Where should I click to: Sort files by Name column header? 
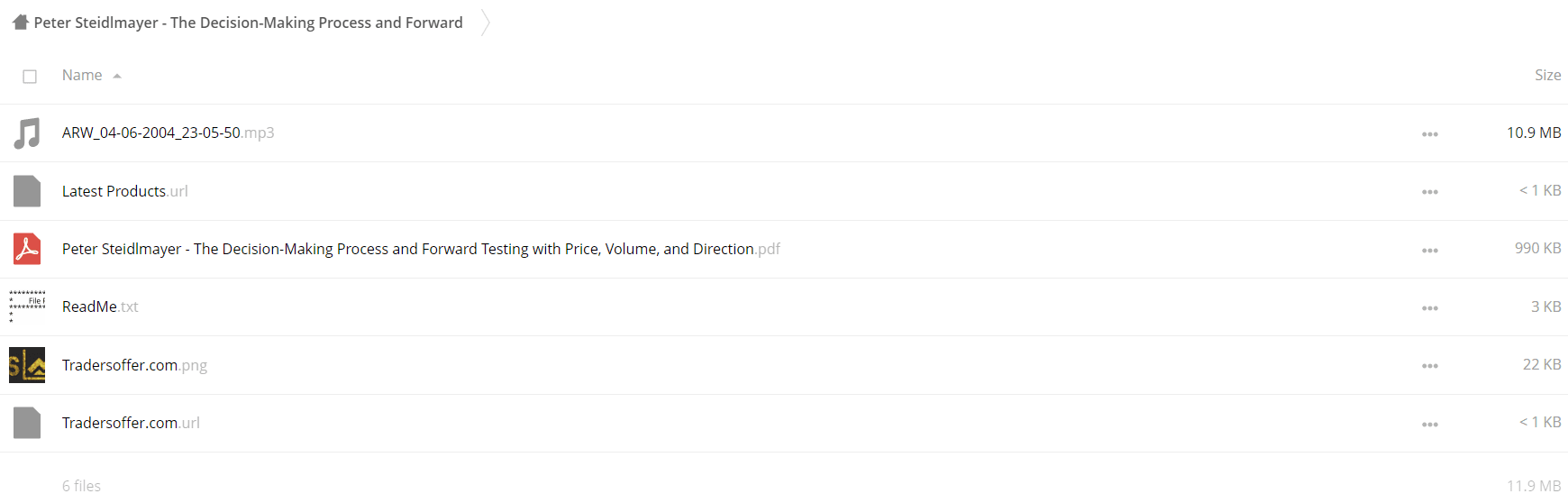point(82,76)
